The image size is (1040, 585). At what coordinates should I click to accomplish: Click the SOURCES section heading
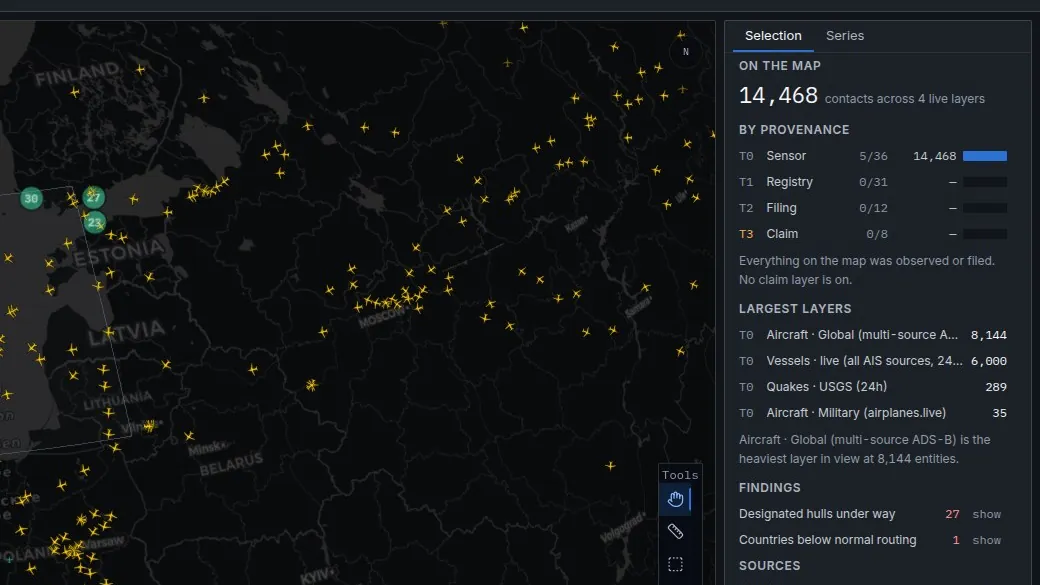tap(769, 566)
